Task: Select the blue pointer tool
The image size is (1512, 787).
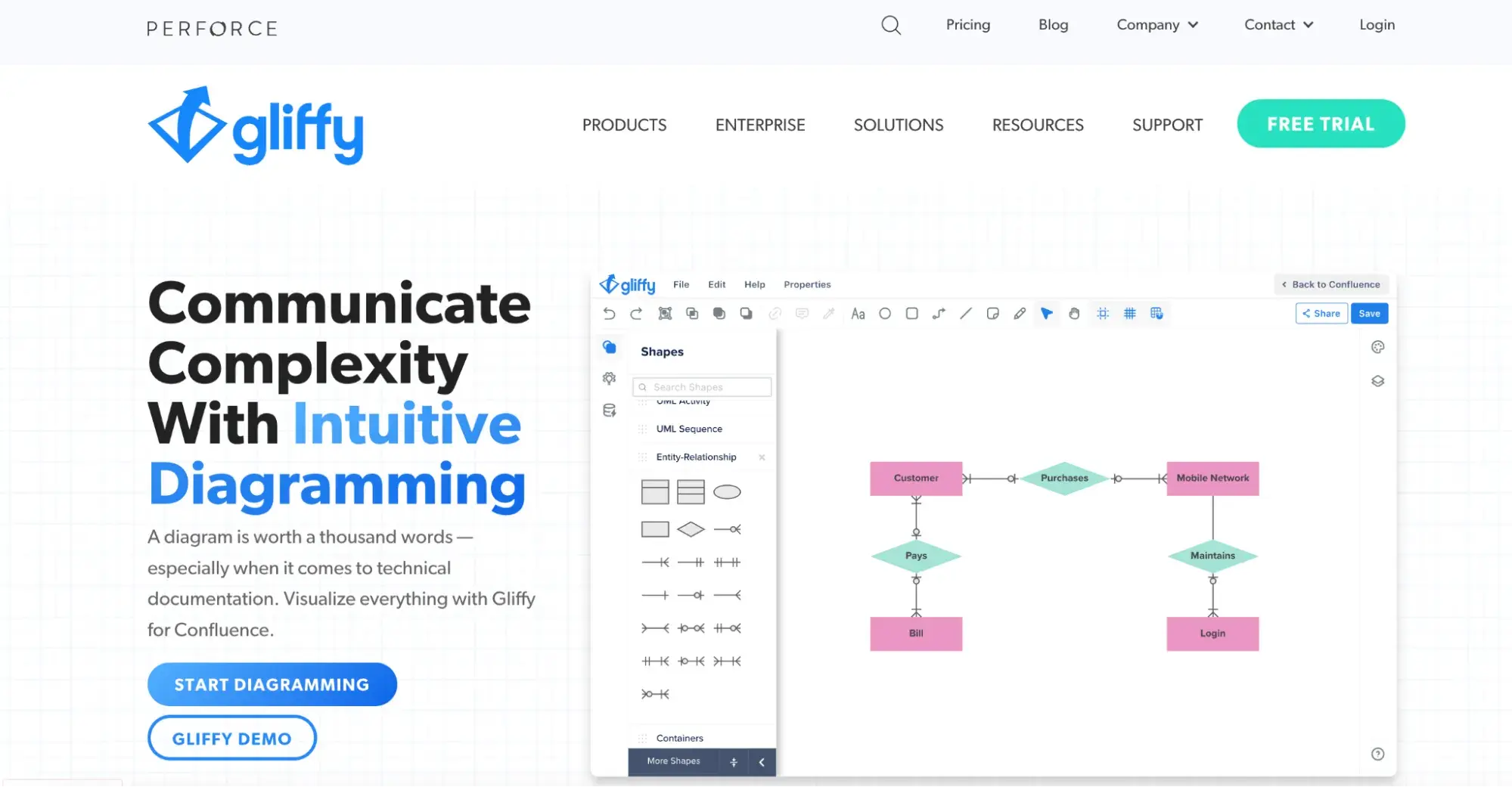Action: [x=1047, y=314]
